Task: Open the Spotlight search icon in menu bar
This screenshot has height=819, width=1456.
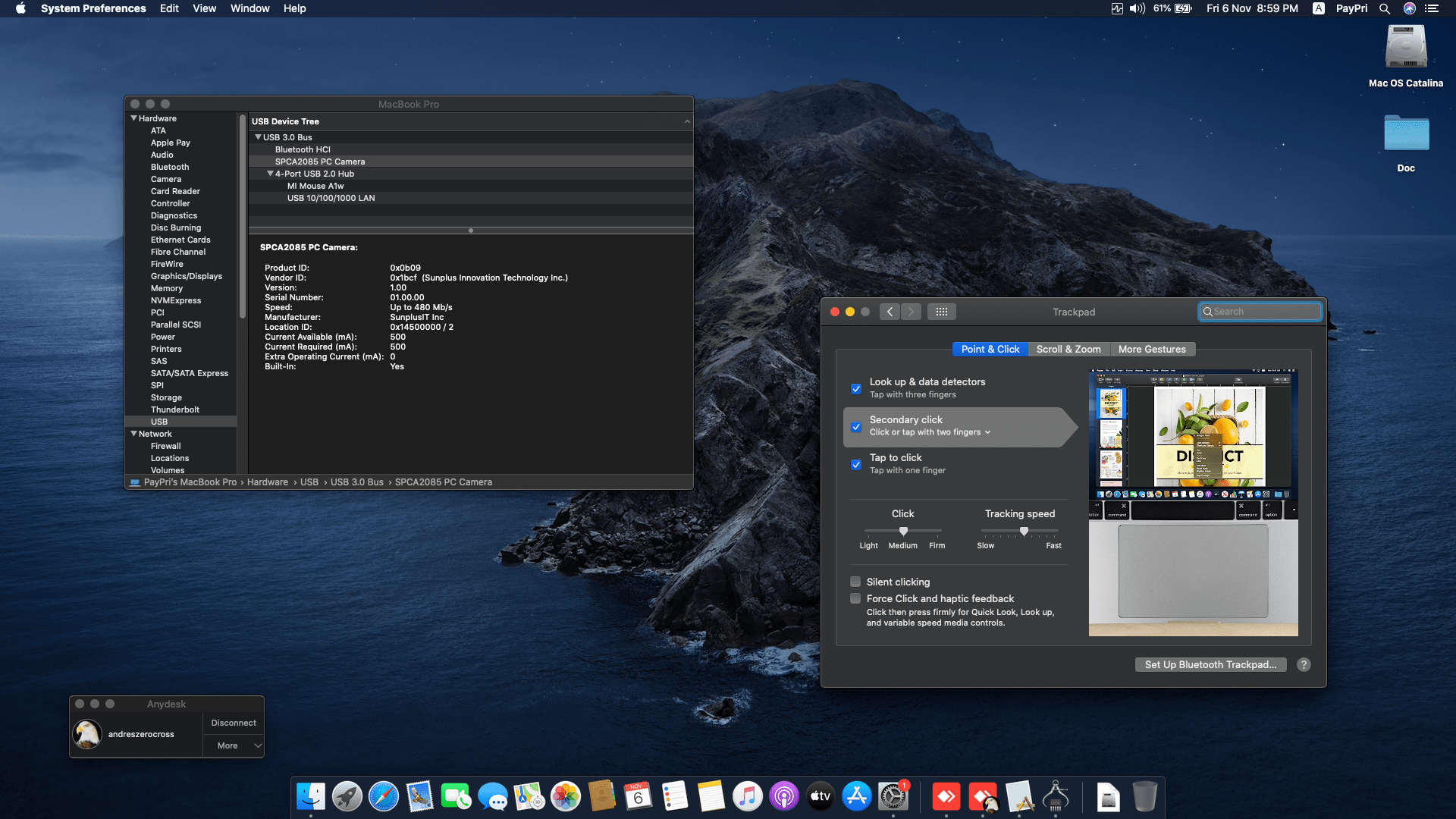Action: click(x=1385, y=8)
